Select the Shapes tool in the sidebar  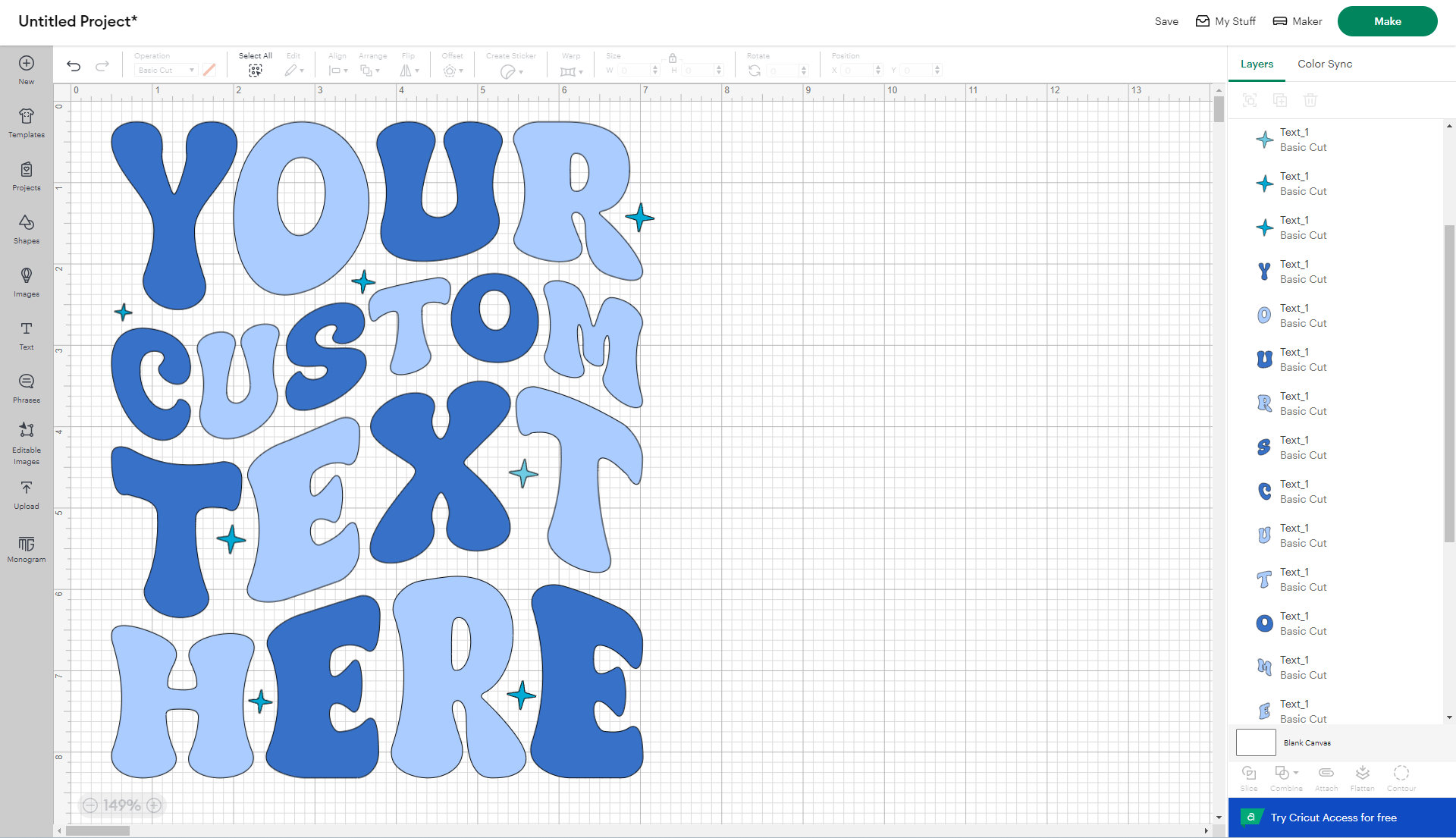tap(26, 228)
